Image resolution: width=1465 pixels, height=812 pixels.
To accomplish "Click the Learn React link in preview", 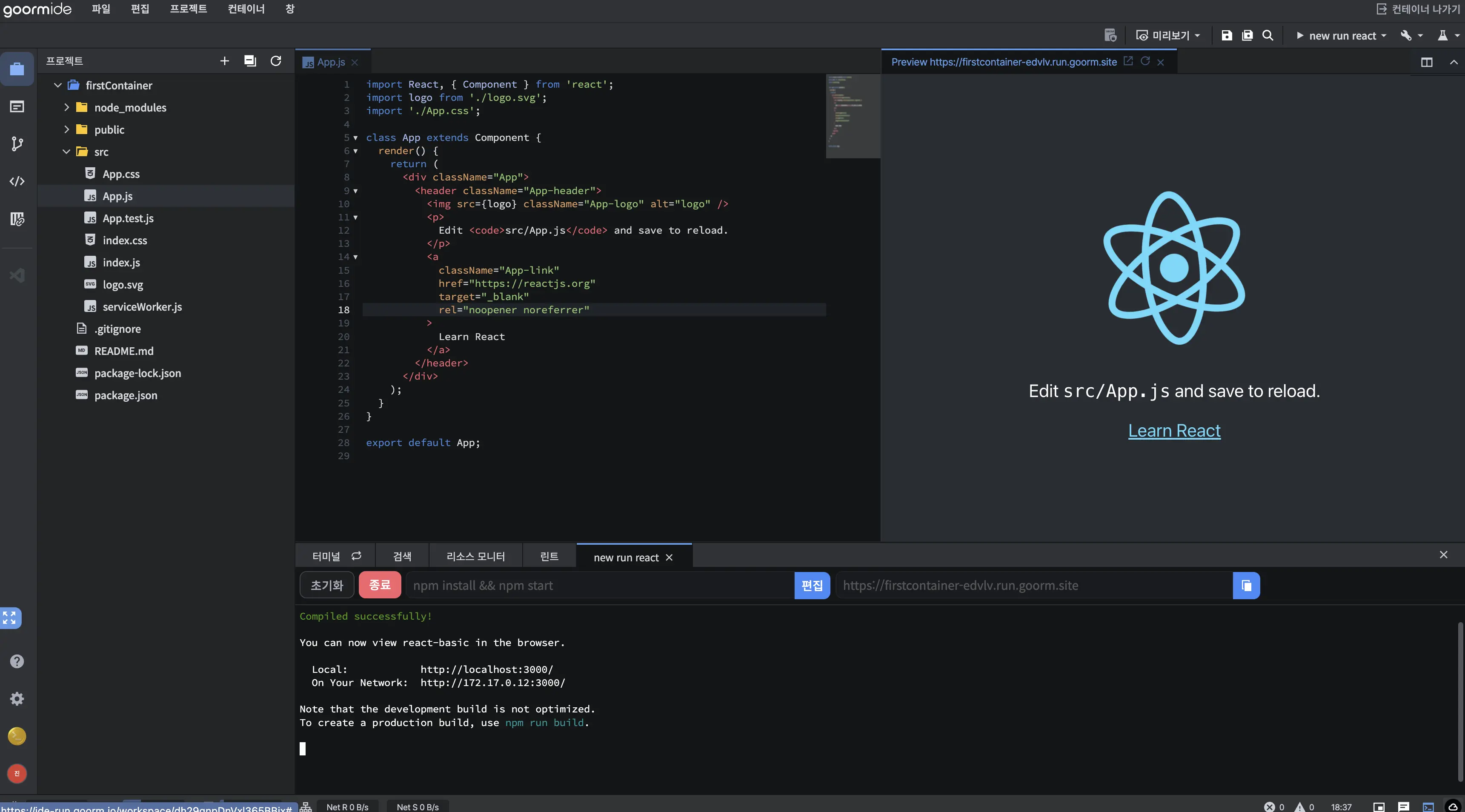I will (1174, 431).
